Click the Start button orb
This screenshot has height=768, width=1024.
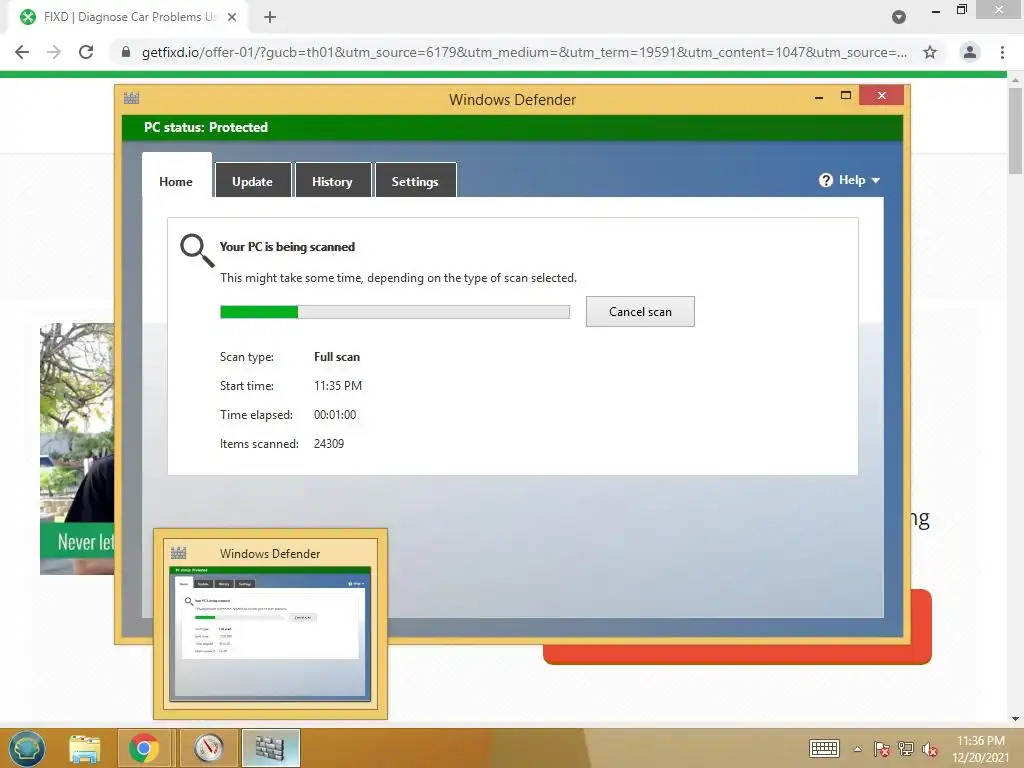click(x=26, y=748)
